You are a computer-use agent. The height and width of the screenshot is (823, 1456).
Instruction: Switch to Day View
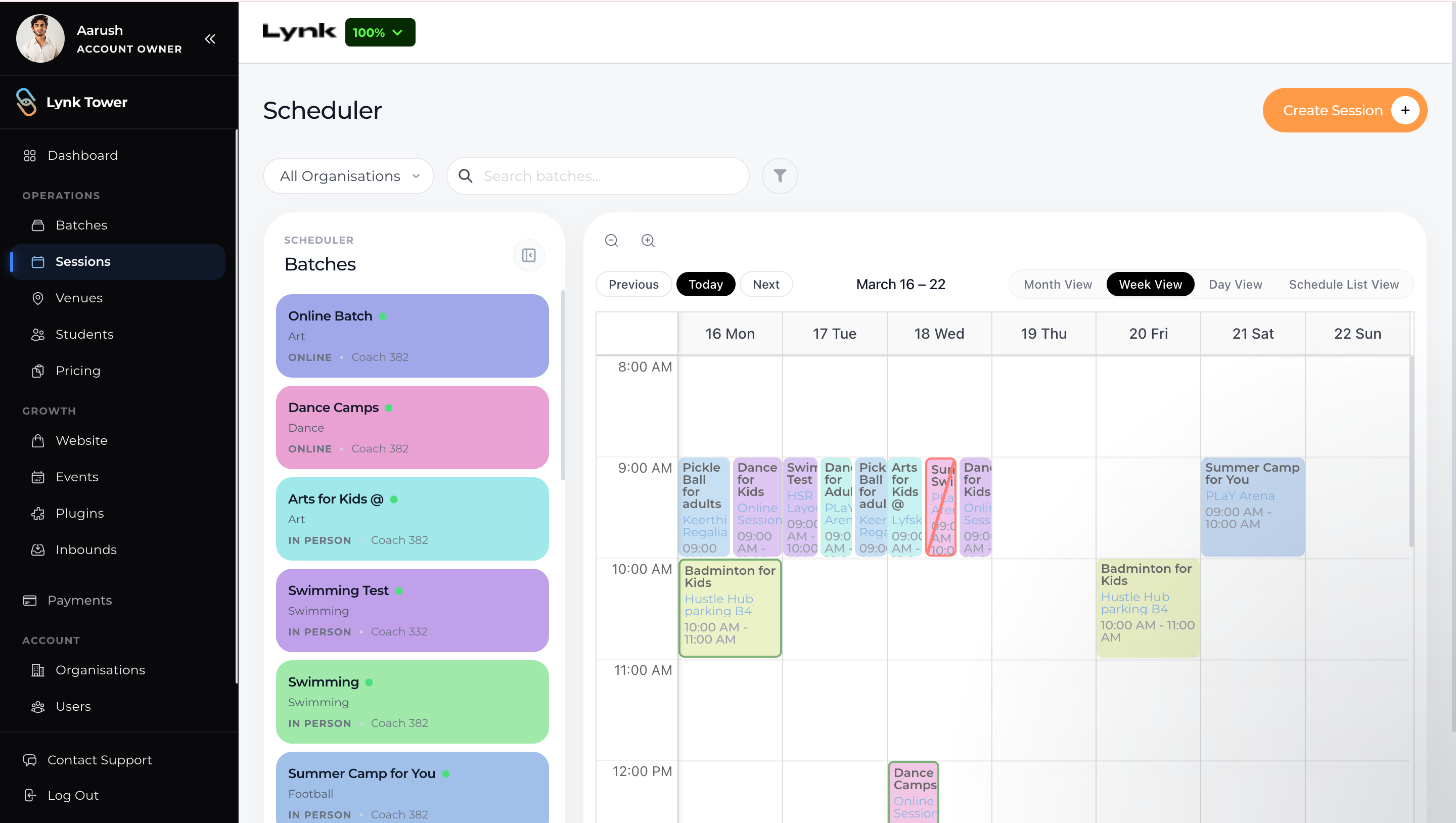click(x=1235, y=284)
